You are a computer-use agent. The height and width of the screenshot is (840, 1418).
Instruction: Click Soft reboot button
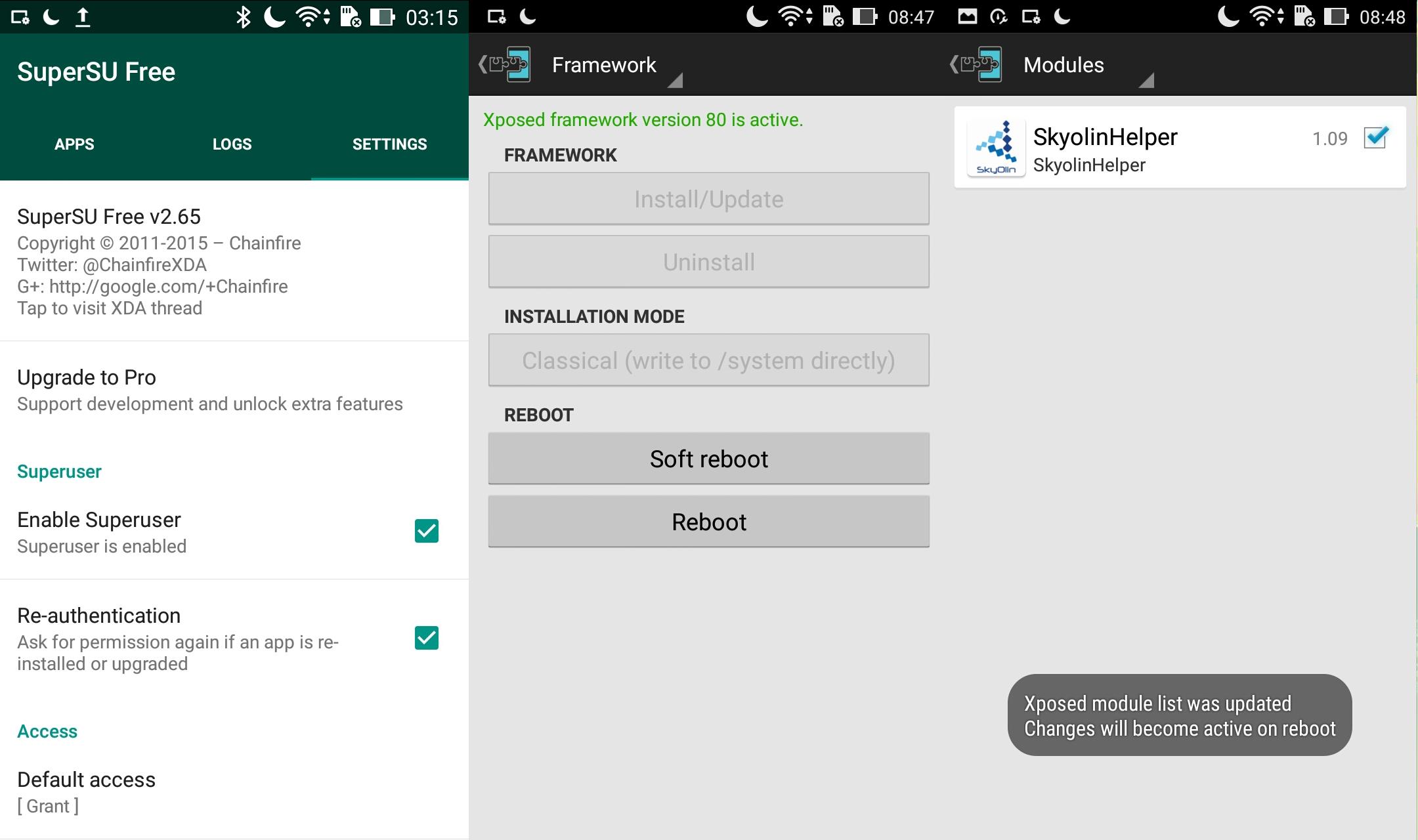point(709,459)
